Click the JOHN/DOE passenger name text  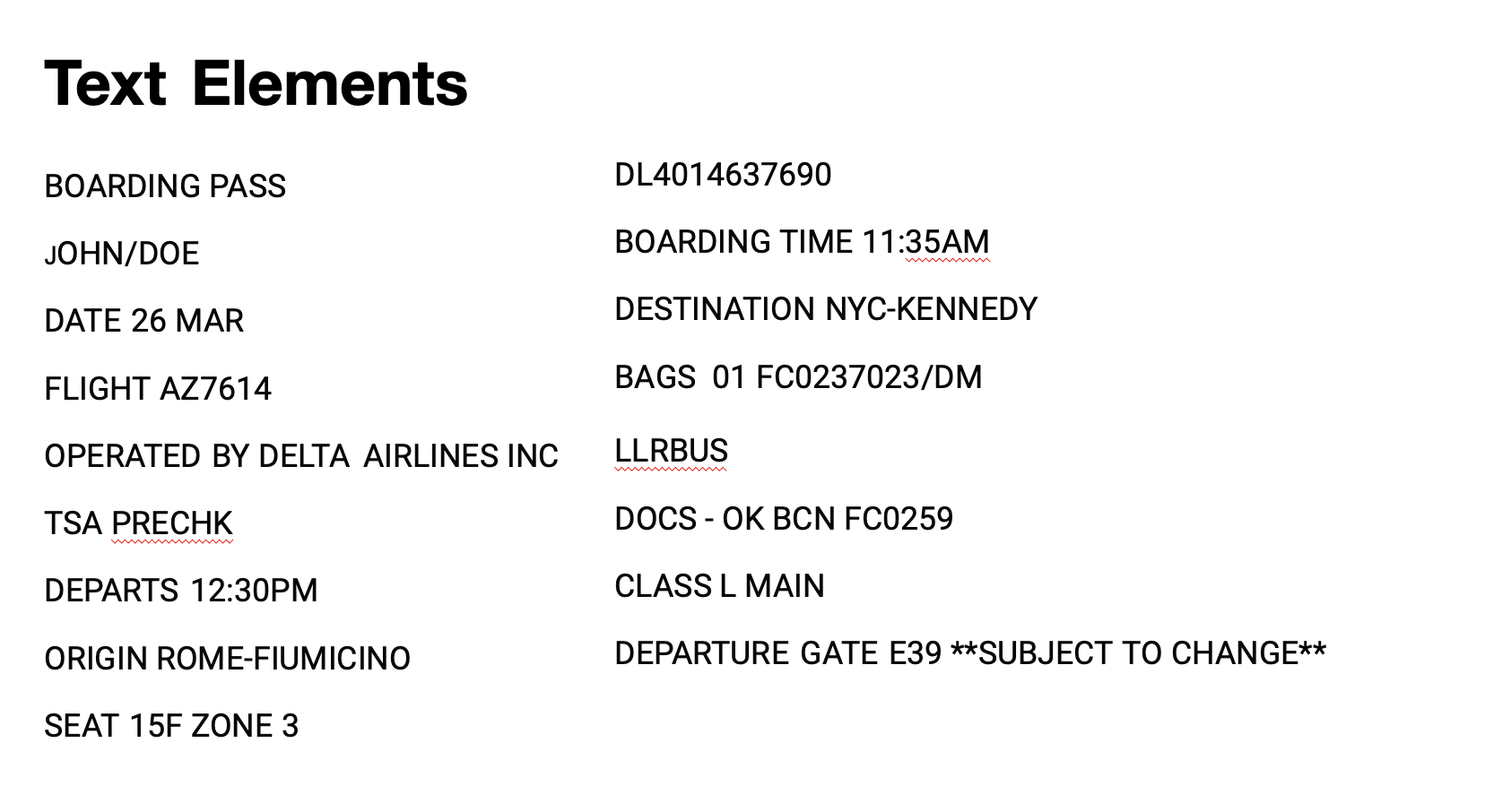122,254
